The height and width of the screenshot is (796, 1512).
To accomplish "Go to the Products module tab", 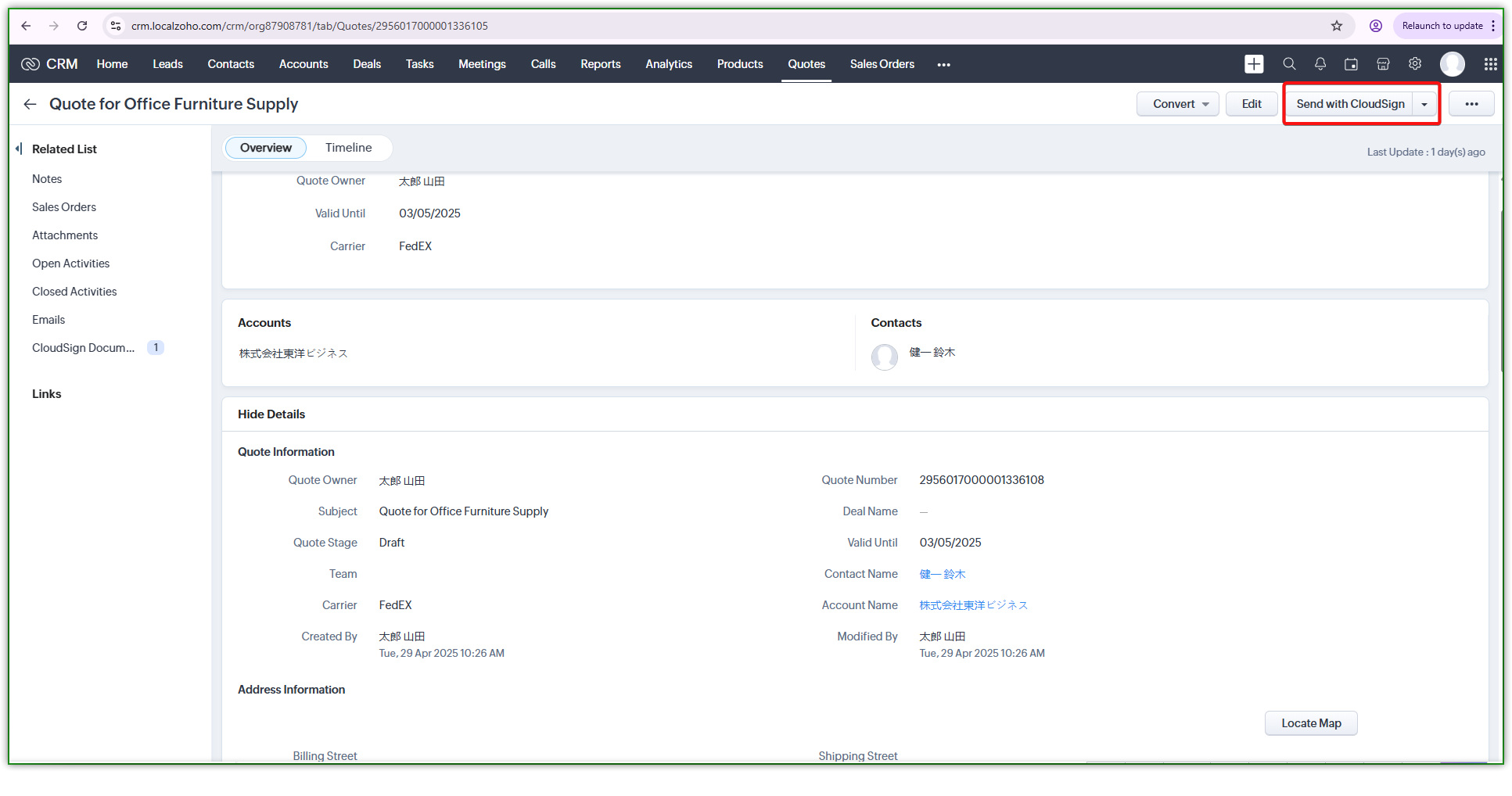I will [740, 64].
